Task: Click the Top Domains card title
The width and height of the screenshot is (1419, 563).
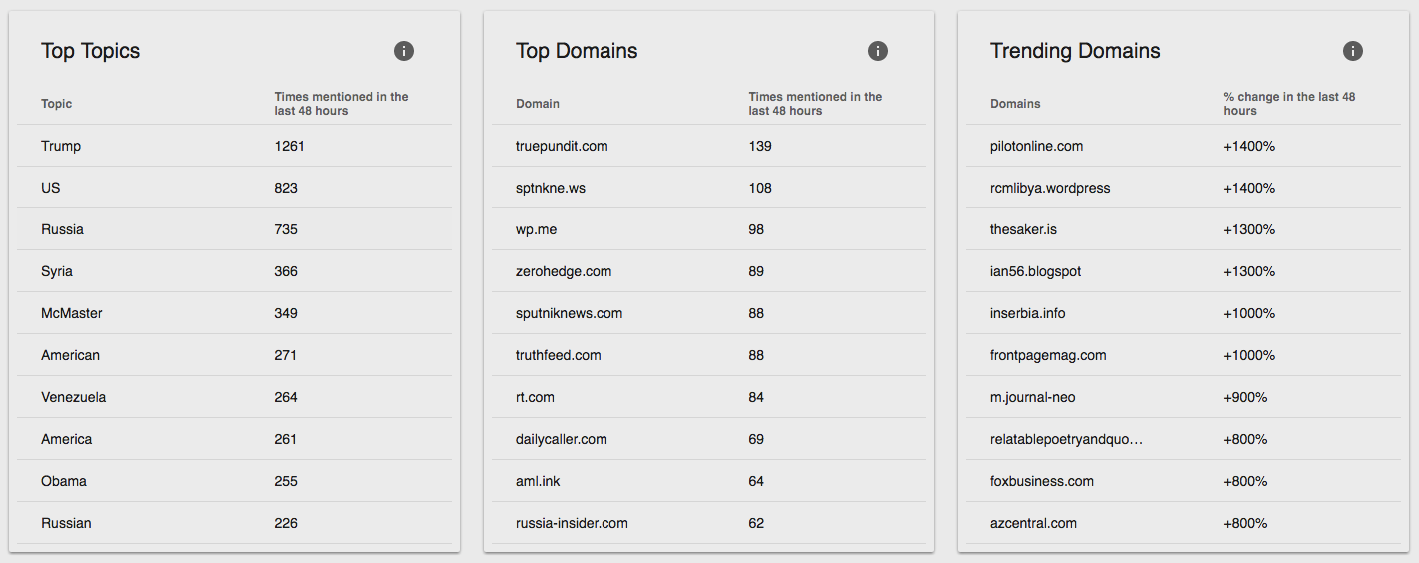Action: click(x=577, y=51)
